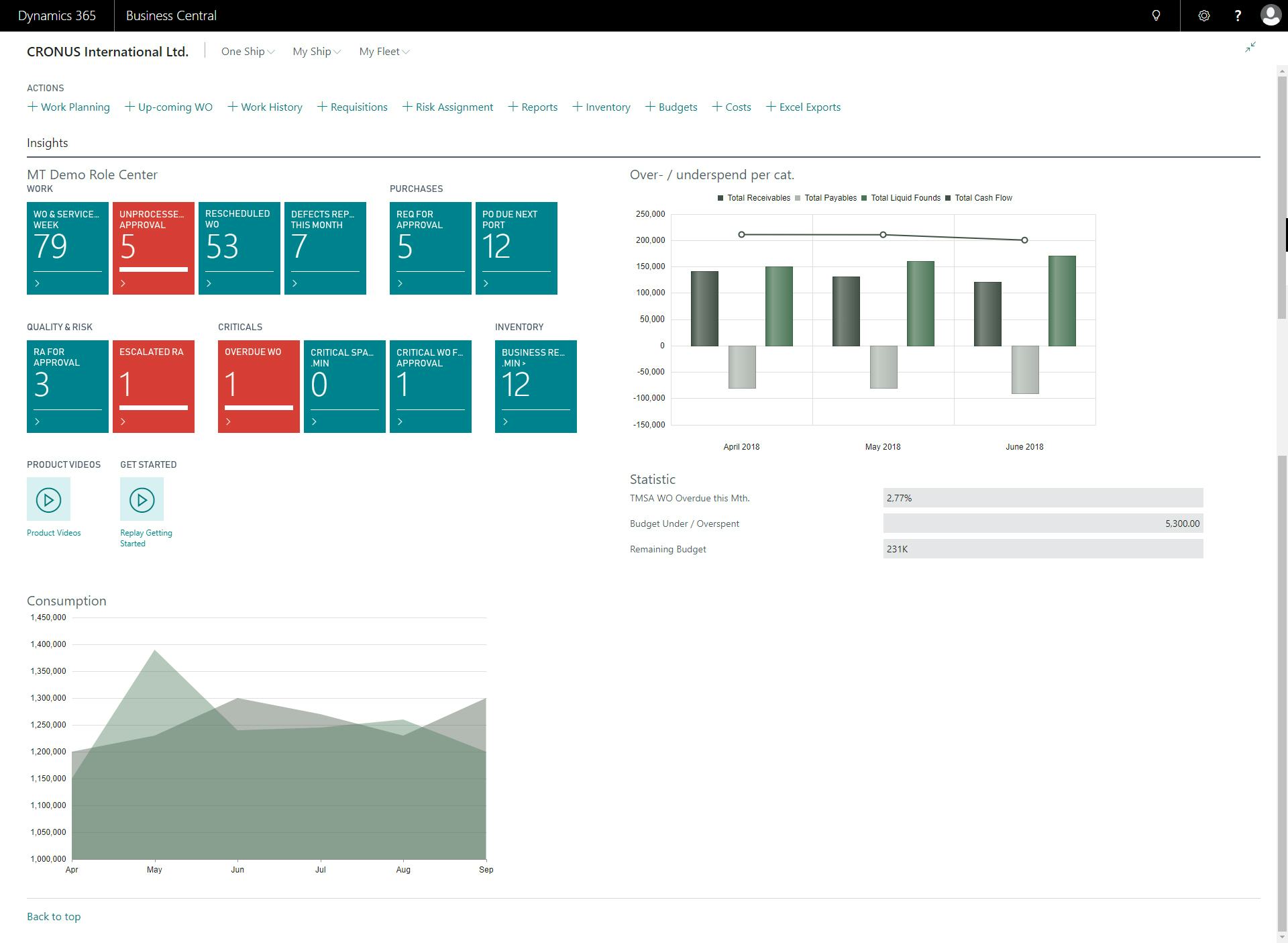Open the account avatar icon
Screen dimensions: 1288x943
click(x=1271, y=15)
